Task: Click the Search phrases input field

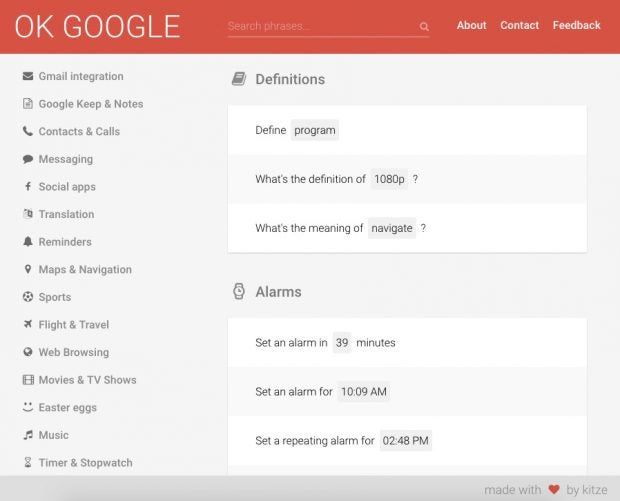Action: tap(320, 26)
